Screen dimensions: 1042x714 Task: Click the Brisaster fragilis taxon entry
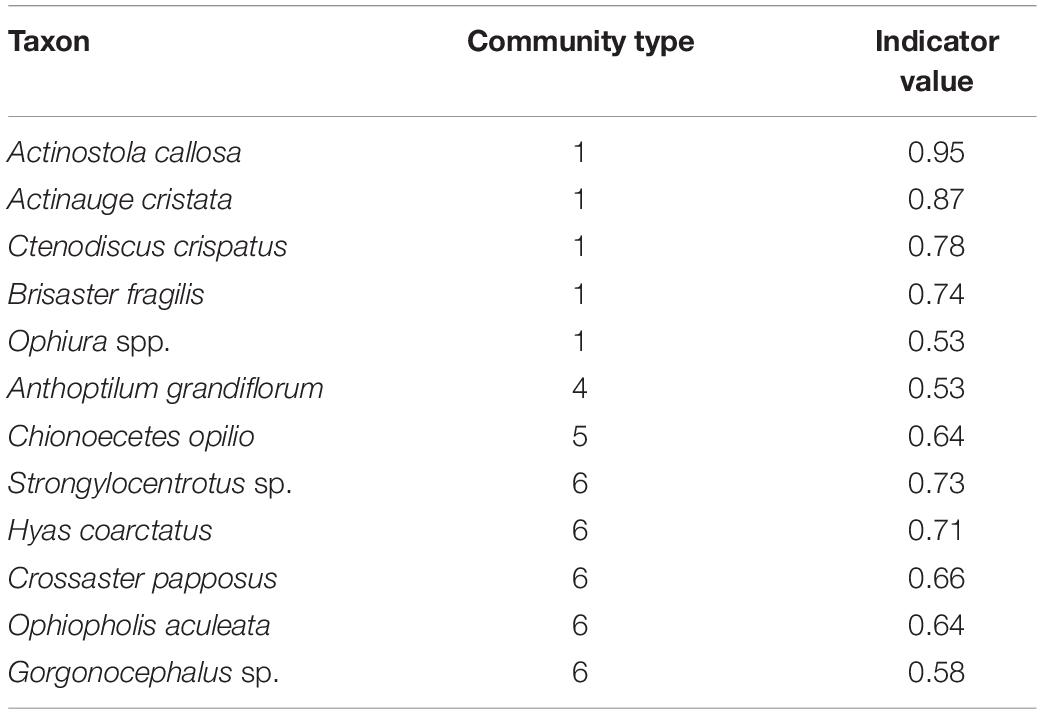[x=112, y=294]
